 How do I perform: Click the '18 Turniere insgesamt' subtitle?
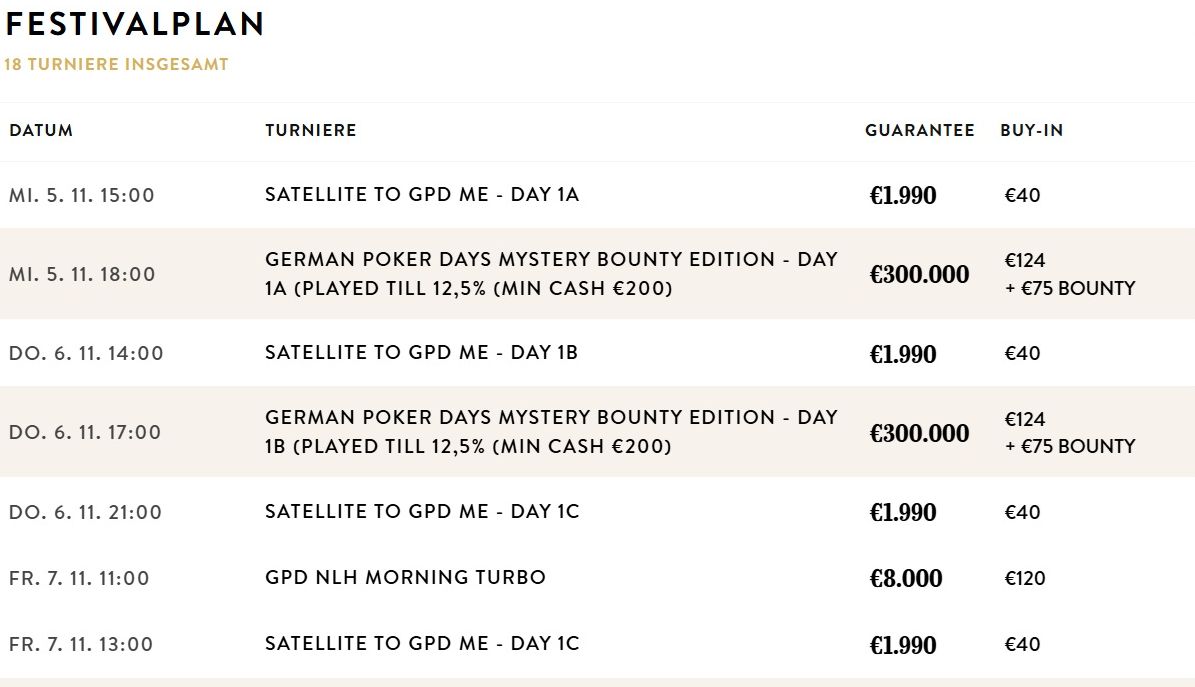(x=116, y=65)
